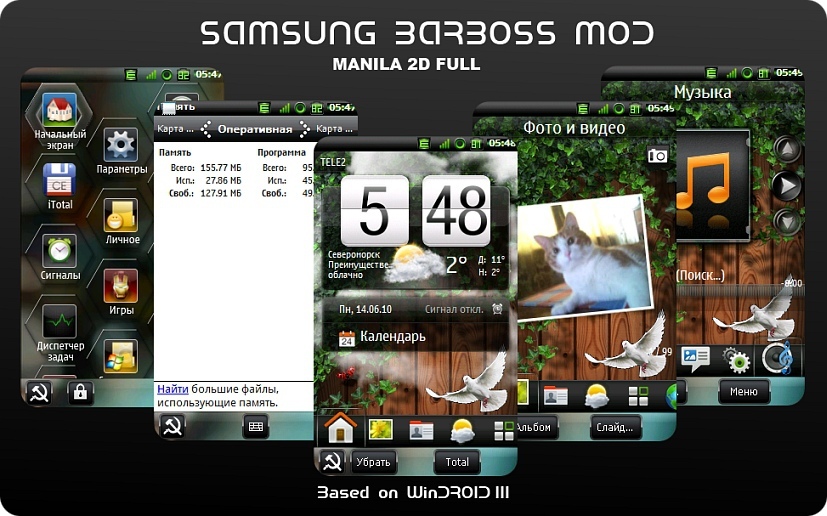The width and height of the screenshot is (827, 516).
Task: Click music play button
Action: pyautogui.click(x=787, y=186)
